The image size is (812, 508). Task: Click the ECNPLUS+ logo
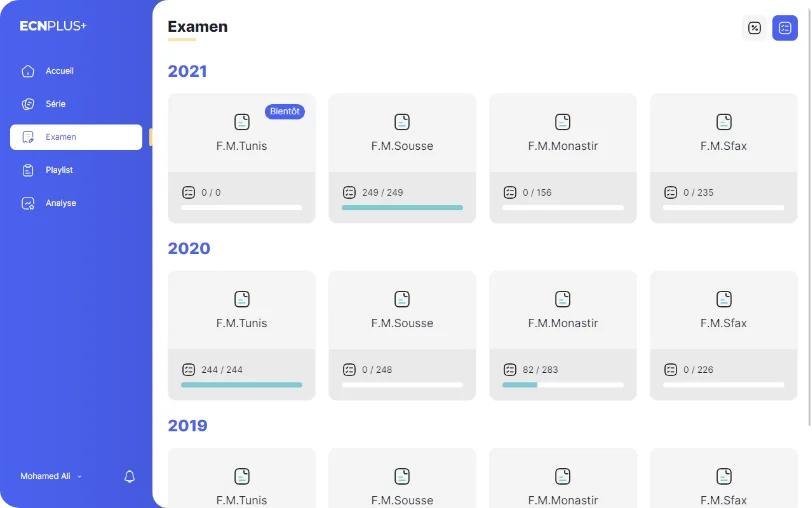coord(53,26)
